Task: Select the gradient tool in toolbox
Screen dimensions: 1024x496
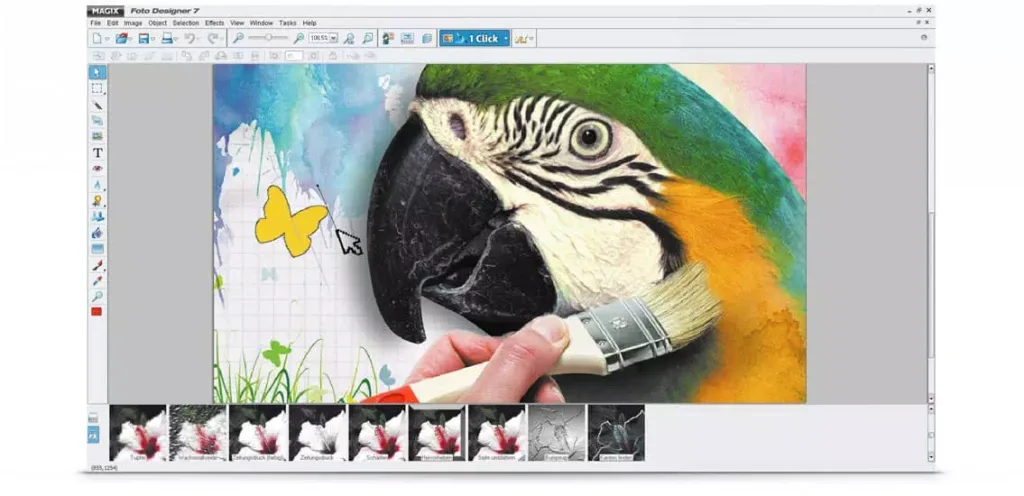Action: (97, 249)
